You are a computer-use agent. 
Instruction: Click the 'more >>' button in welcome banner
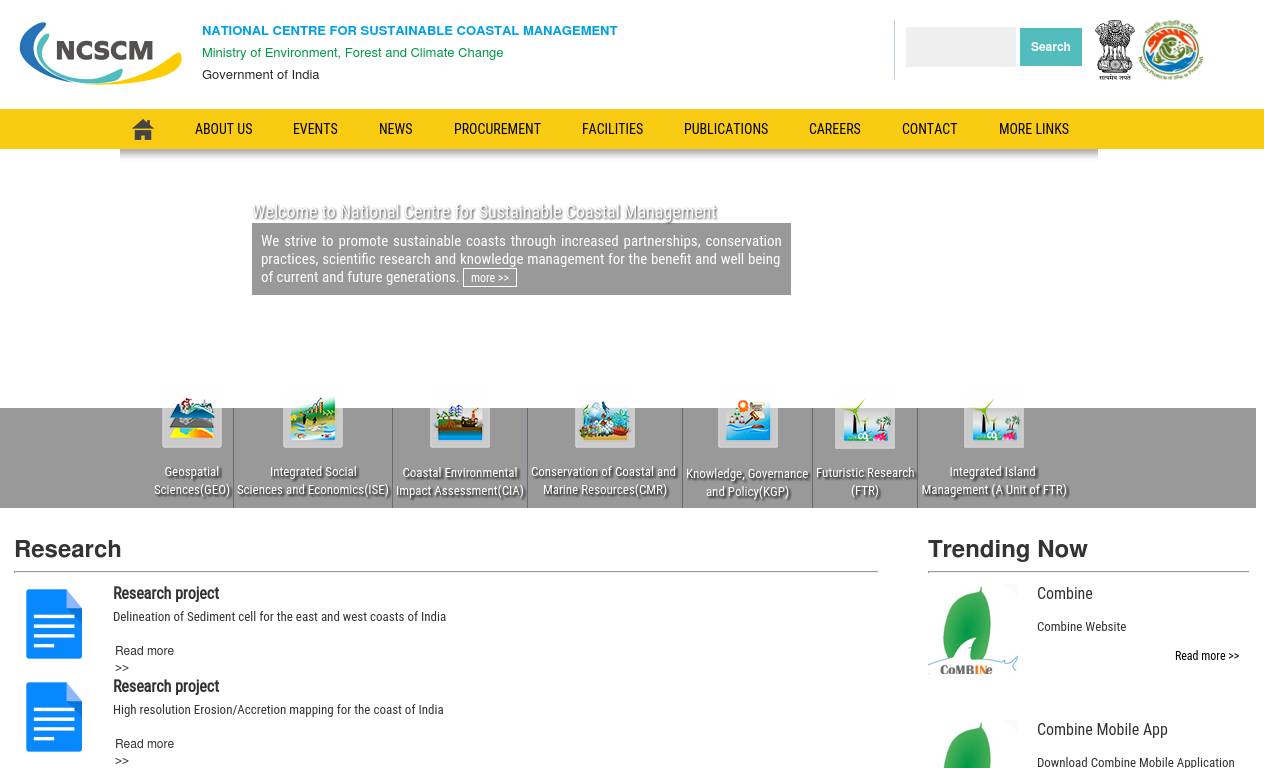click(x=490, y=278)
